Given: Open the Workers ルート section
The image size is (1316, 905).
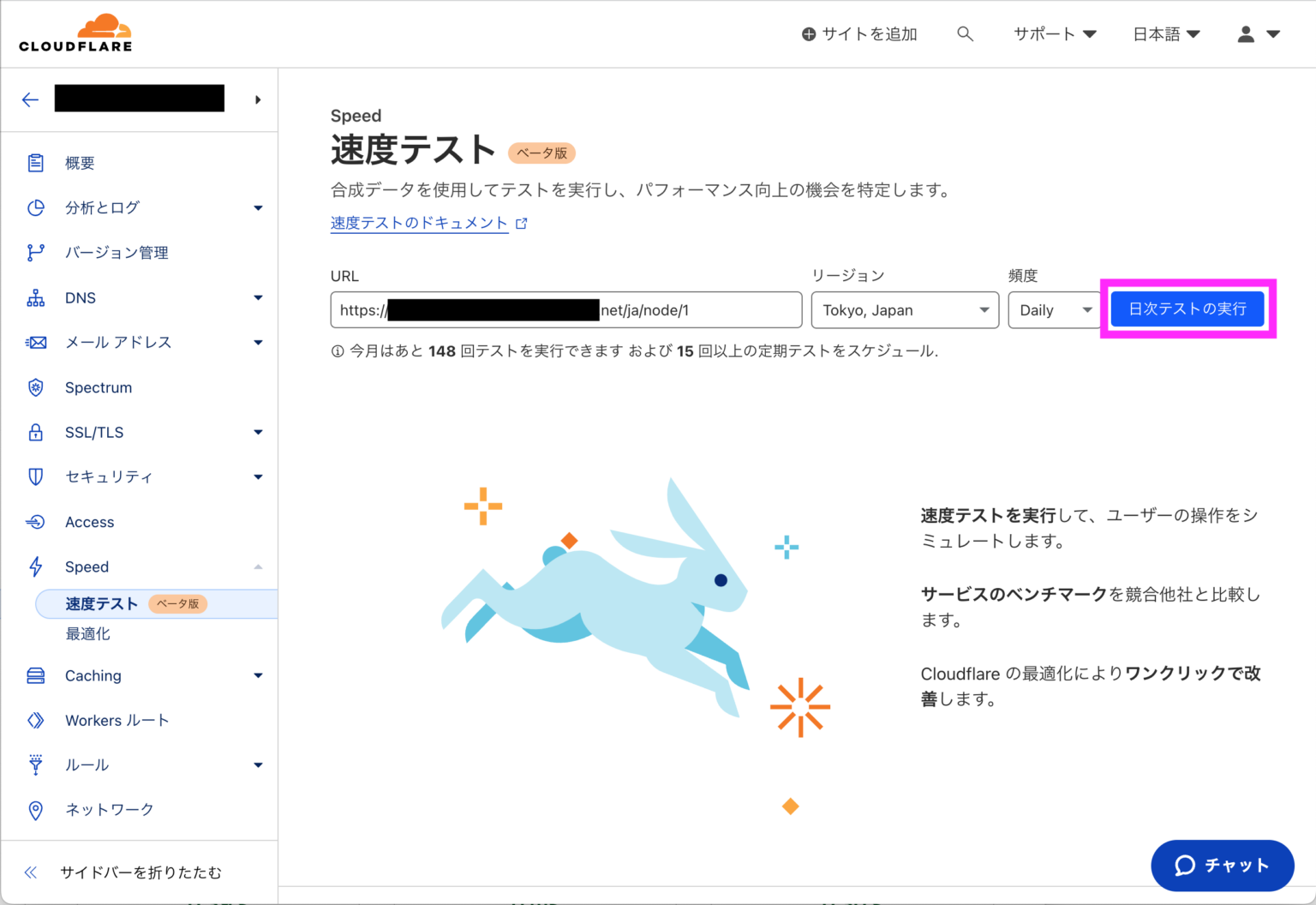Looking at the screenshot, I should pyautogui.click(x=117, y=720).
